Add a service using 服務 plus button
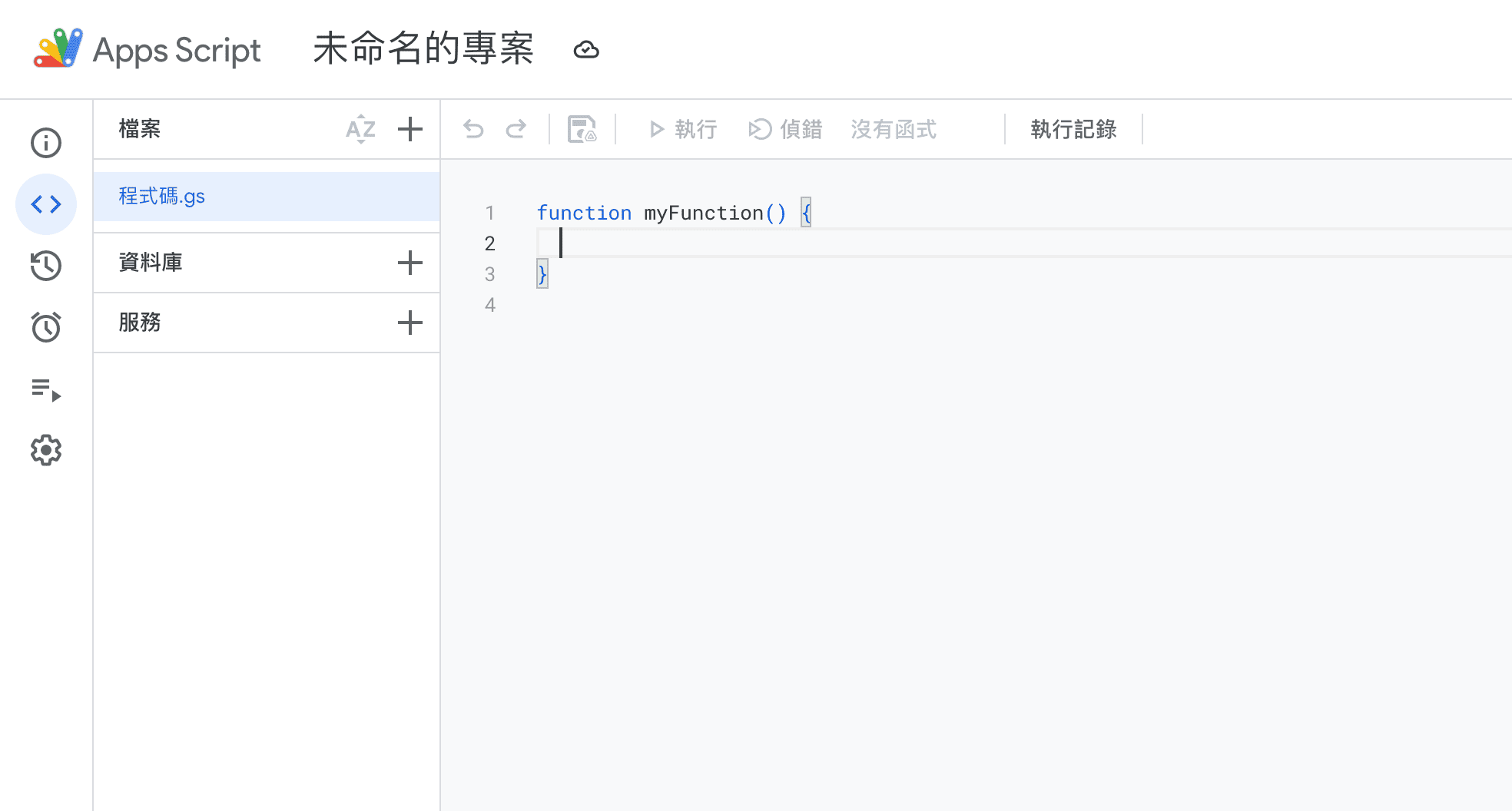 click(410, 323)
